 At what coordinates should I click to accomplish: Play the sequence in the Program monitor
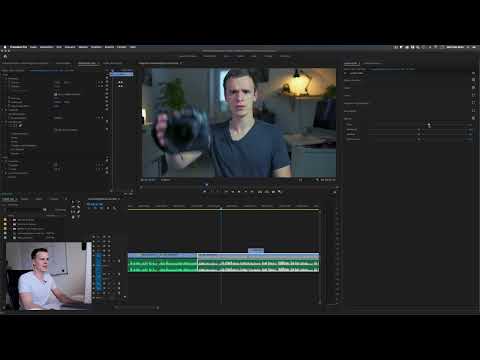239,192
